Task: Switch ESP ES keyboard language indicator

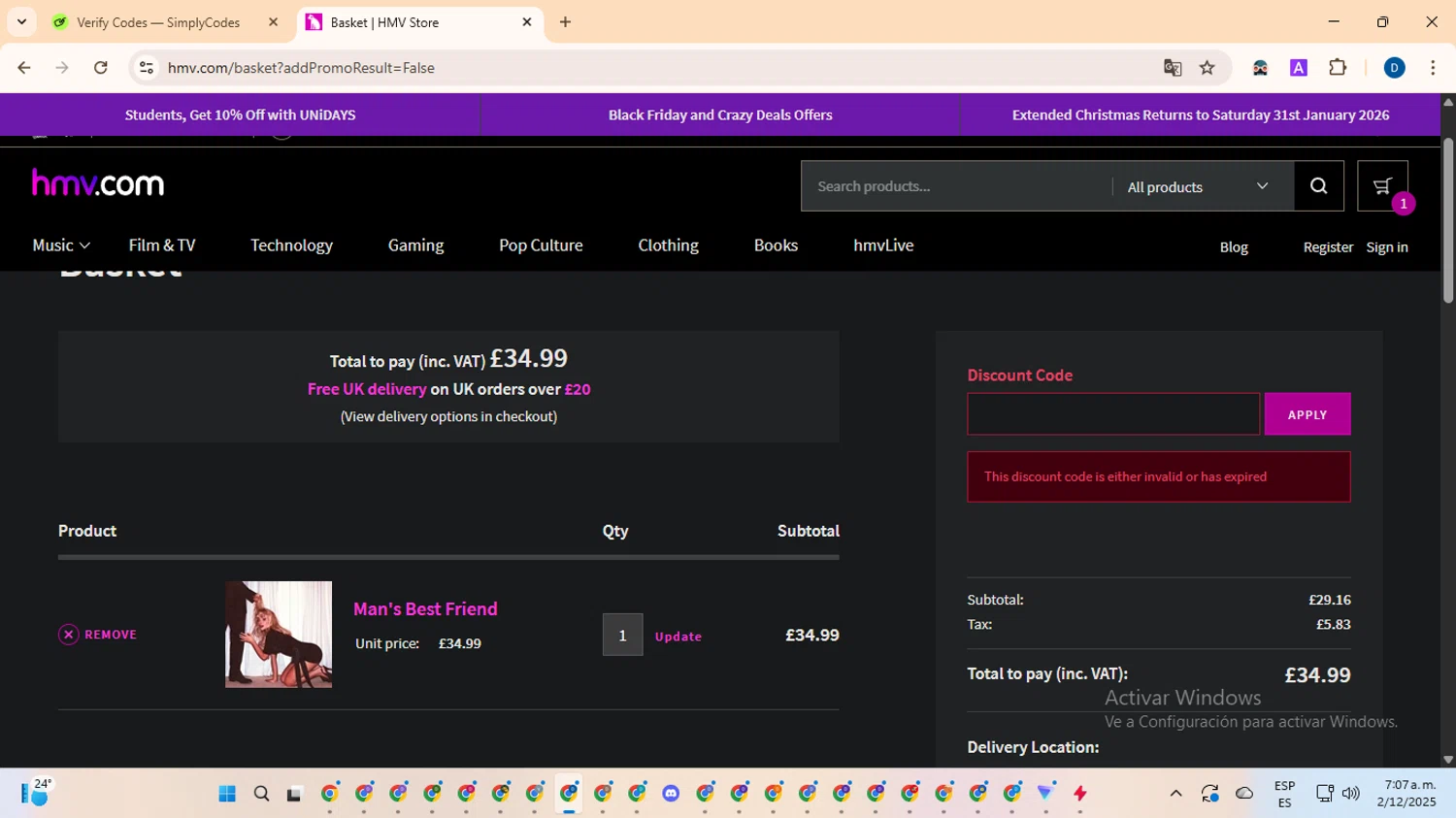Action: (x=1284, y=794)
